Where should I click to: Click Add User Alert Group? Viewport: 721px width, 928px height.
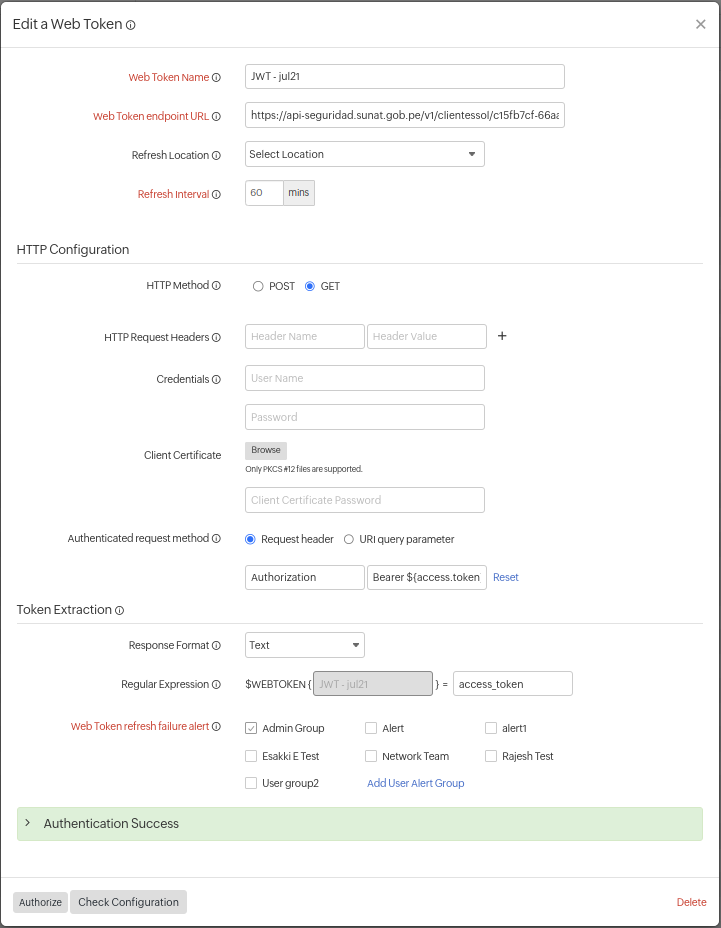click(415, 783)
